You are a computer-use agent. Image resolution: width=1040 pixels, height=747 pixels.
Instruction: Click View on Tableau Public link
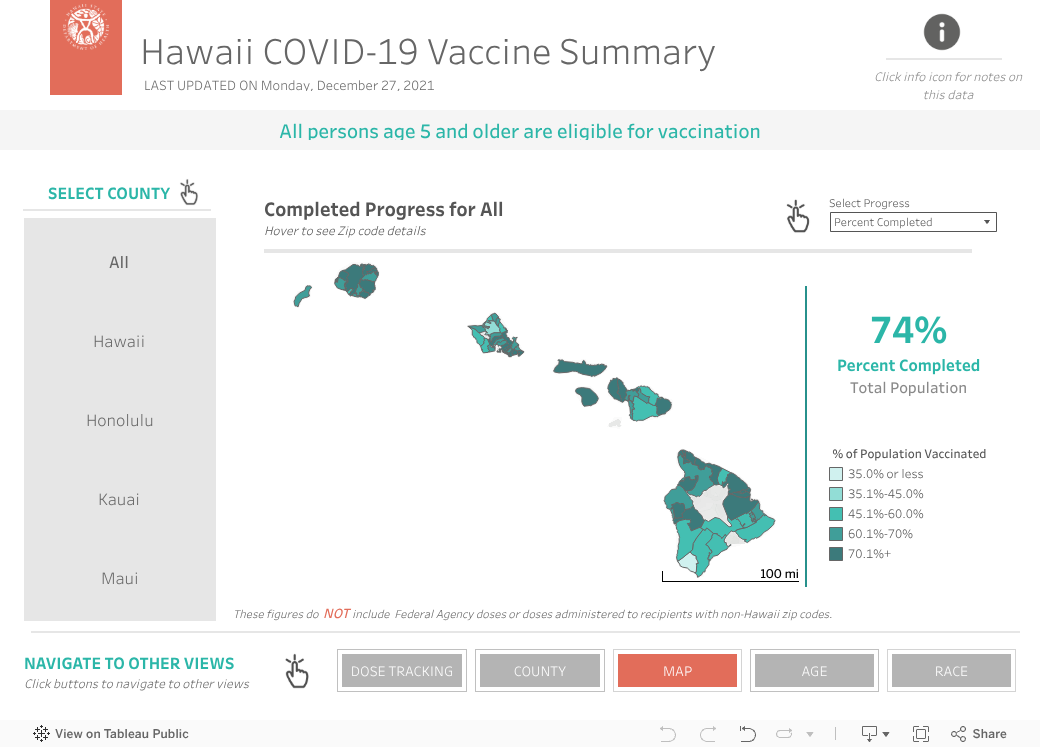coord(121,734)
